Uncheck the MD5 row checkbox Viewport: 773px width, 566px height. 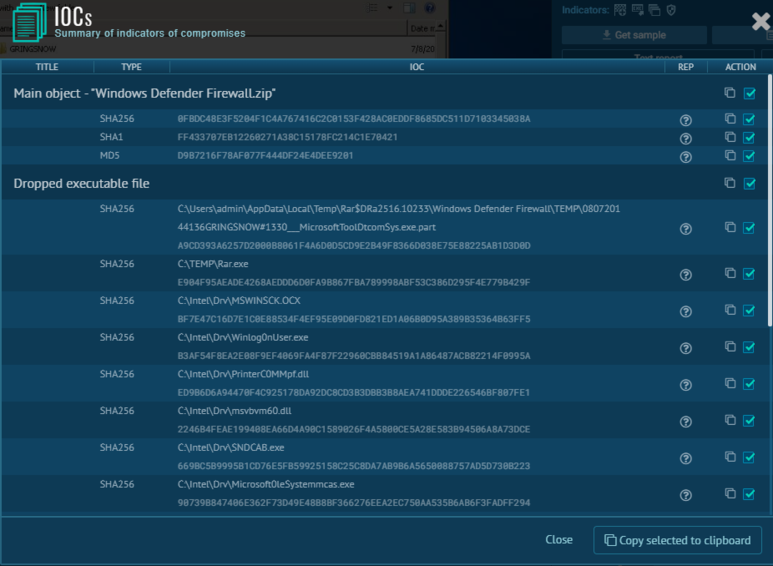point(749,156)
